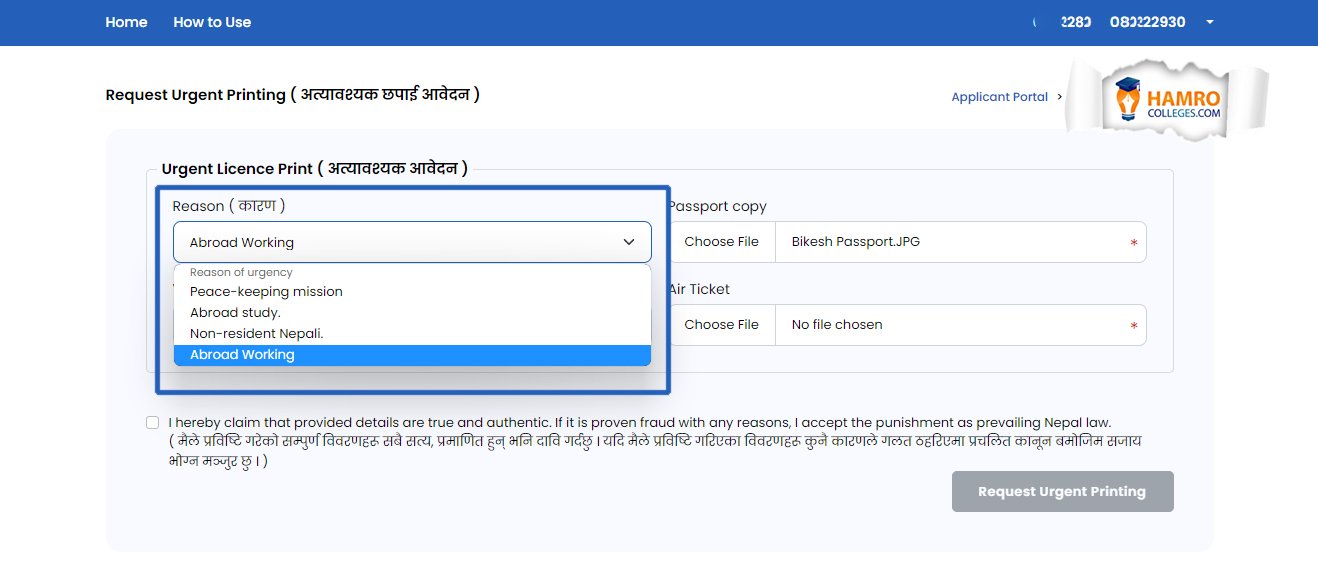Expand the arrow beside Applicant Portal
Image resolution: width=1318 pixels, height=588 pixels.
(1059, 97)
